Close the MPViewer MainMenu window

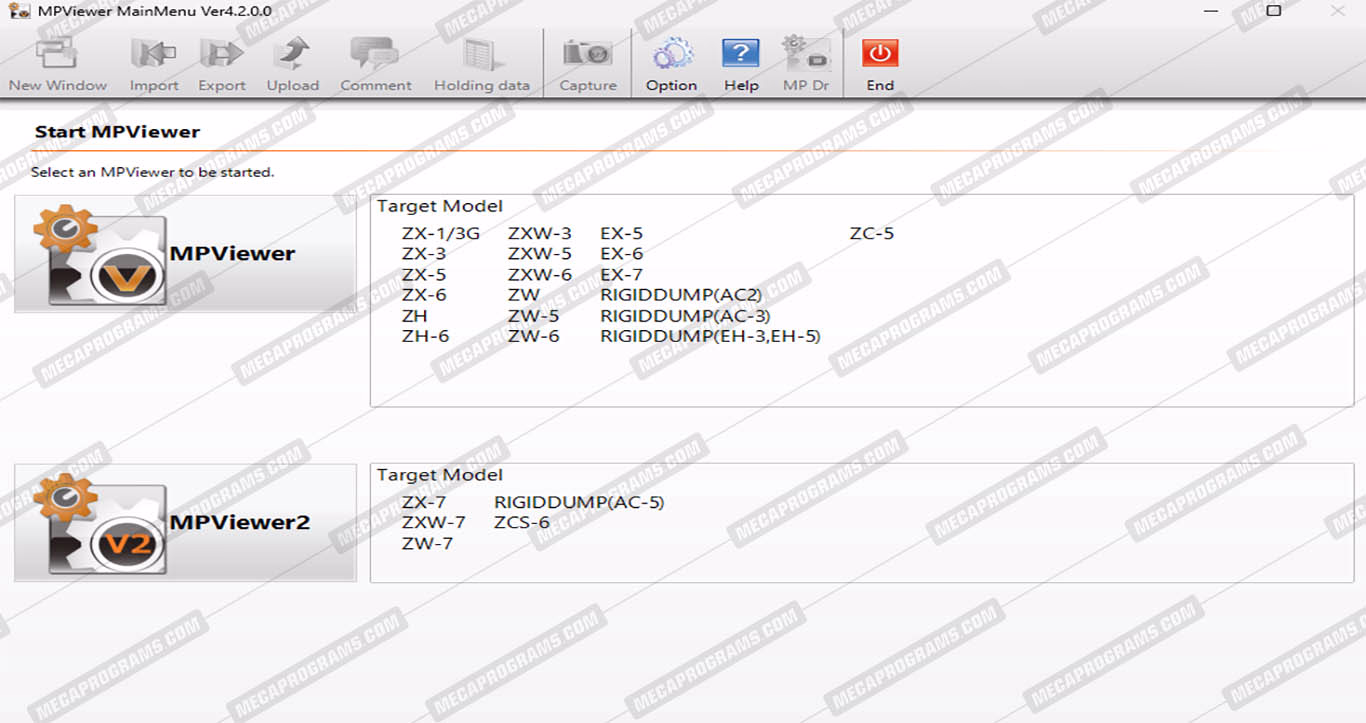click(1338, 11)
